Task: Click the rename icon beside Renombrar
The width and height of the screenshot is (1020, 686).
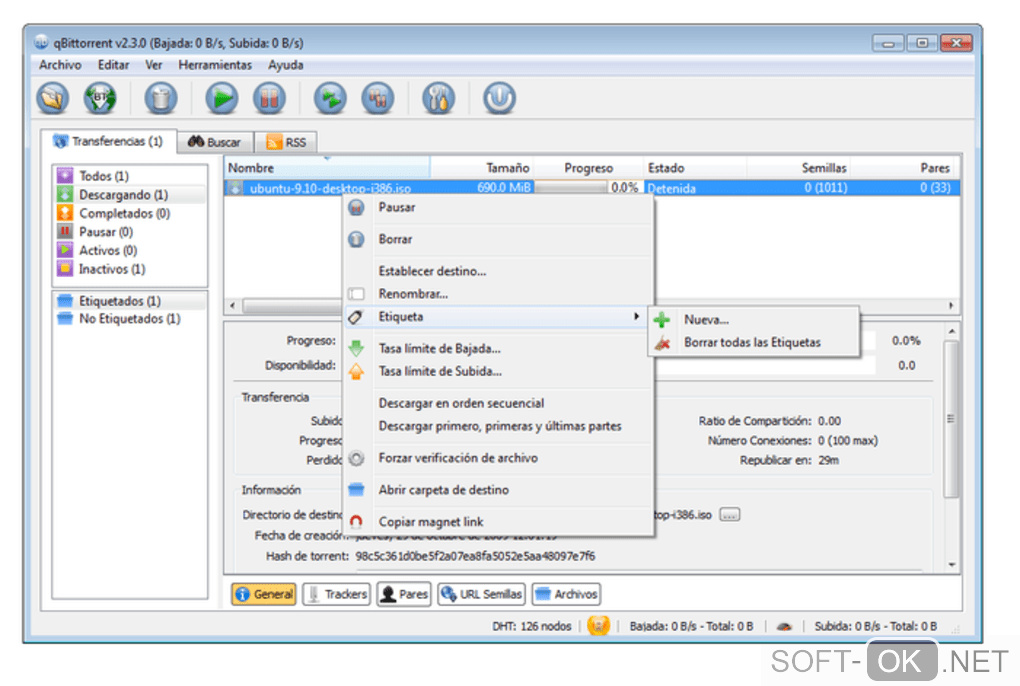Action: click(356, 294)
